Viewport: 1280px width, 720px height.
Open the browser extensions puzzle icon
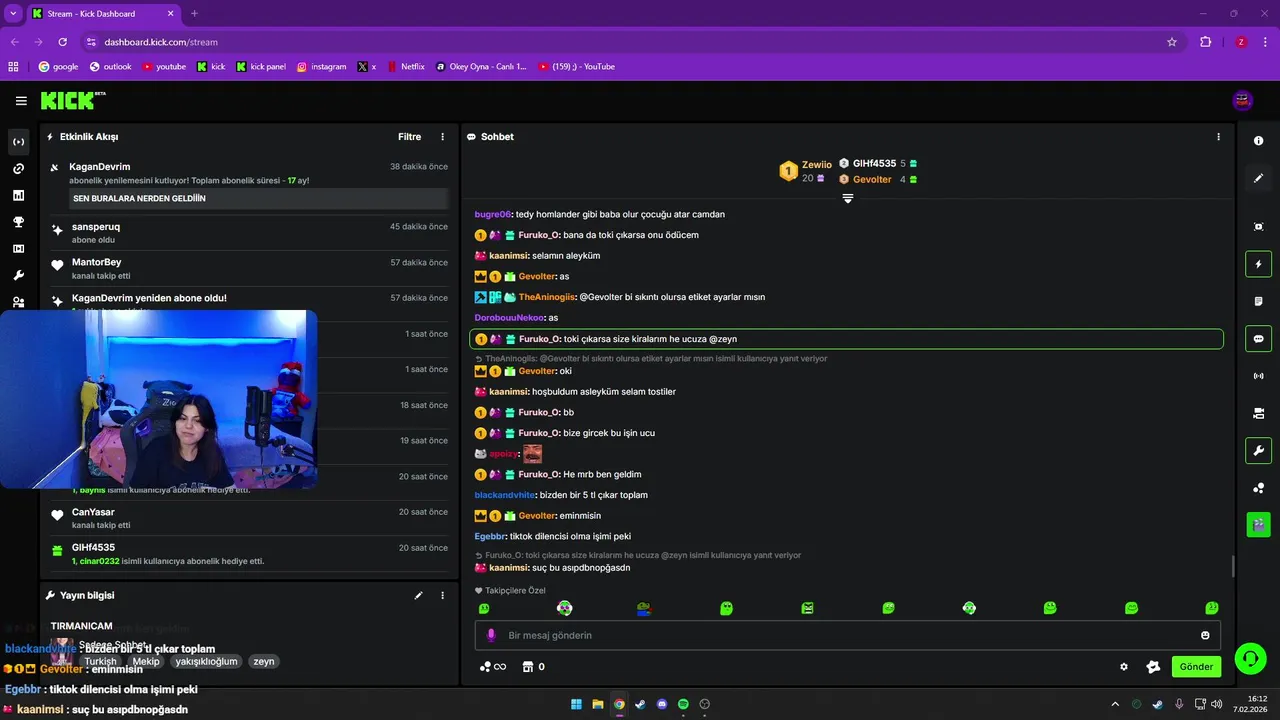[1205, 42]
